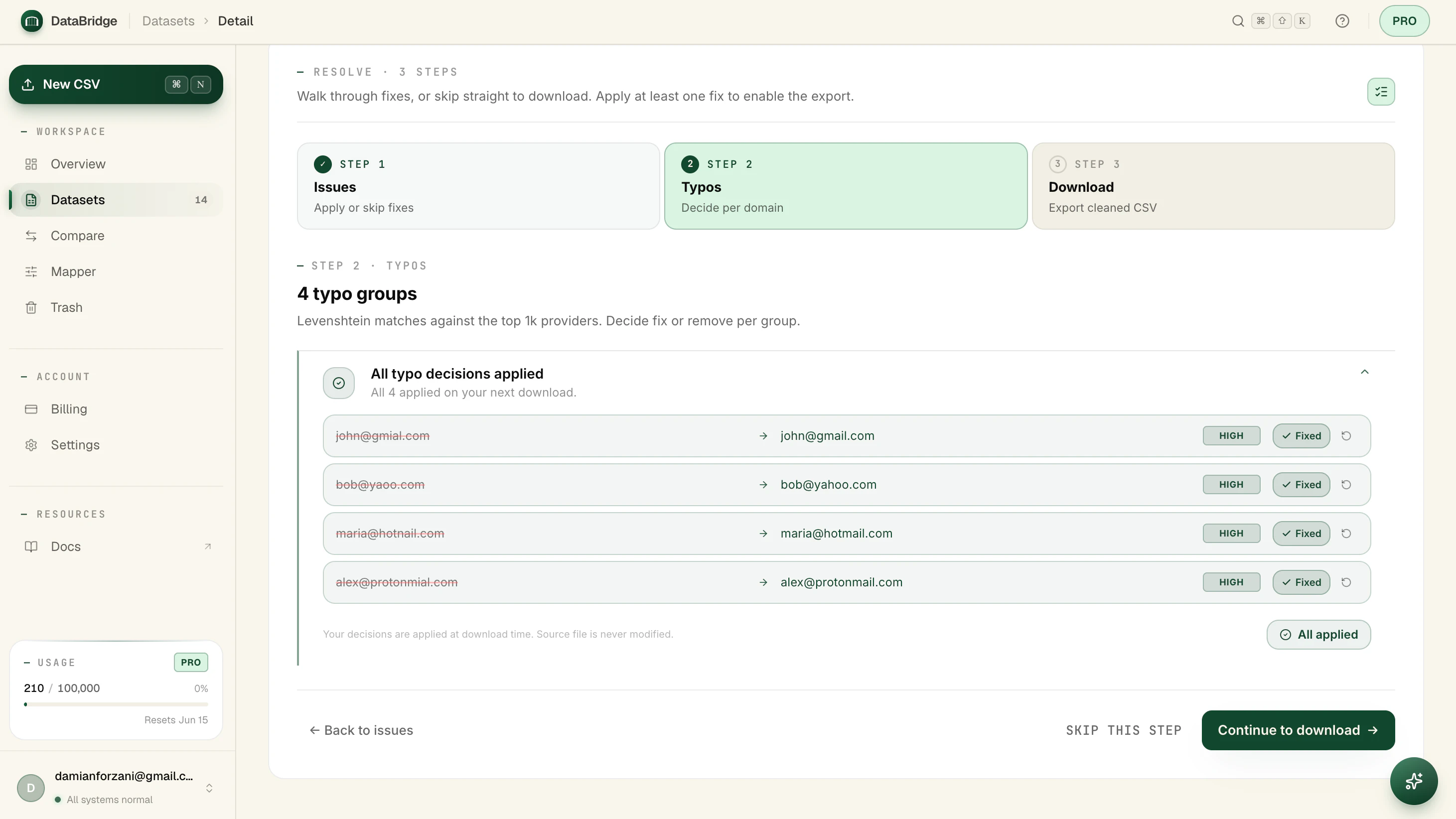1456x819 pixels.
Task: Click the All applied button
Action: click(1318, 634)
